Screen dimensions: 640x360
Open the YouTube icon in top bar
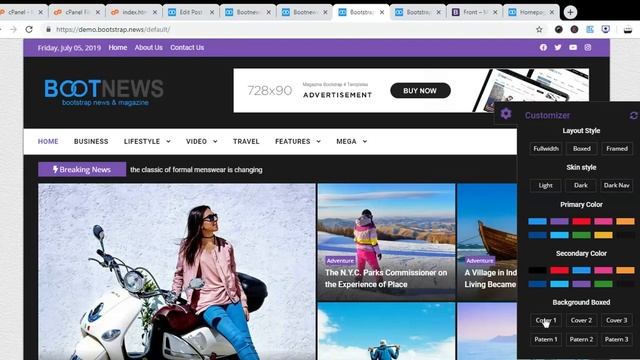[573, 47]
